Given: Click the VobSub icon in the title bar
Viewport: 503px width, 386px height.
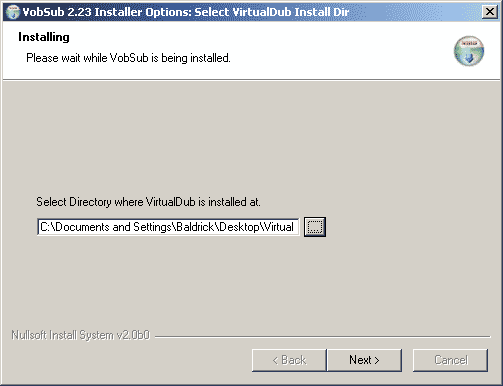Looking at the screenshot, I should 13,12.
